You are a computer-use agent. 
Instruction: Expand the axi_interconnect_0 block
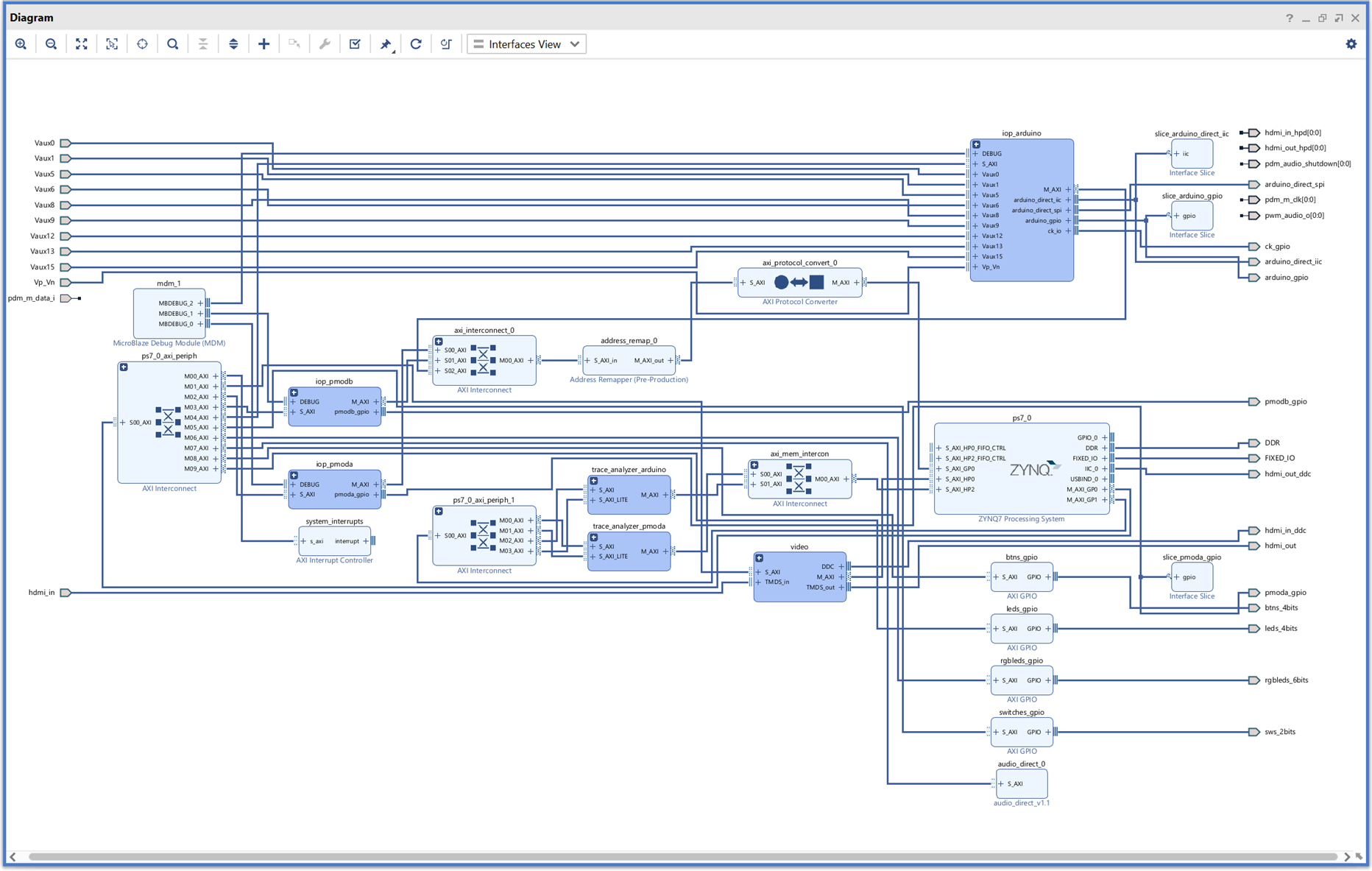tap(439, 341)
